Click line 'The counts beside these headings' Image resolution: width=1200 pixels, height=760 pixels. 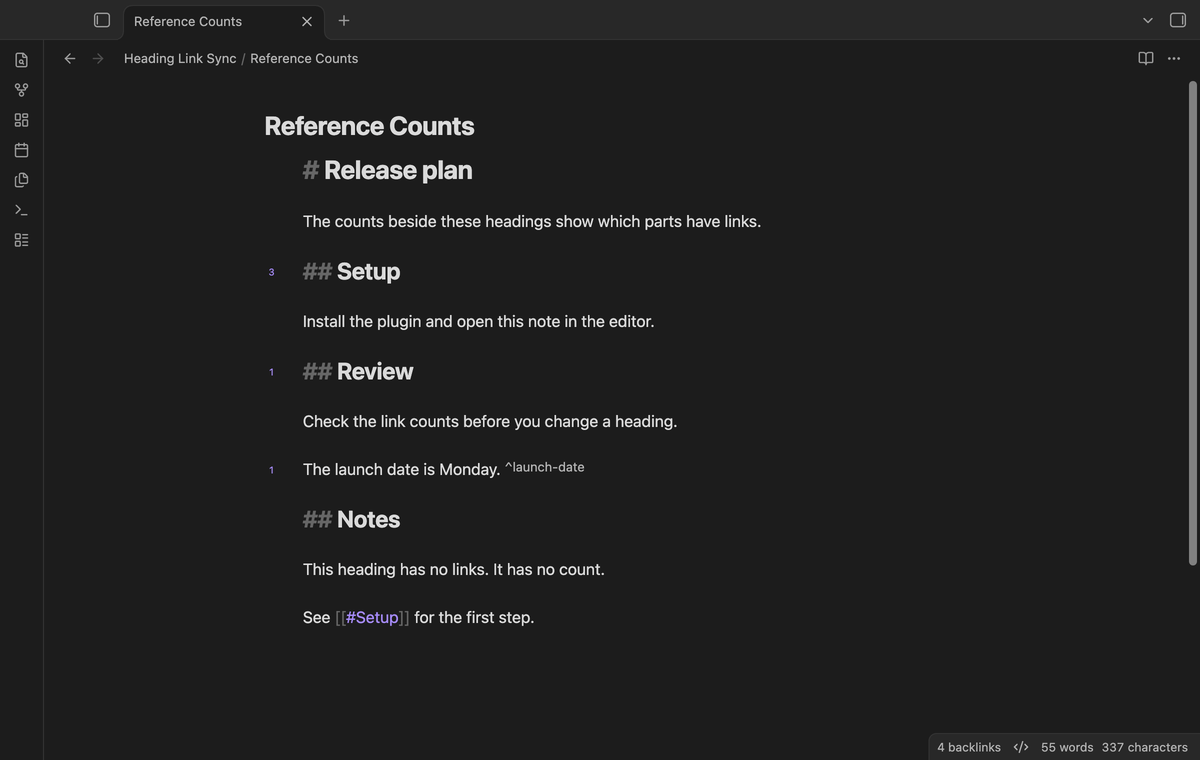tap(532, 221)
